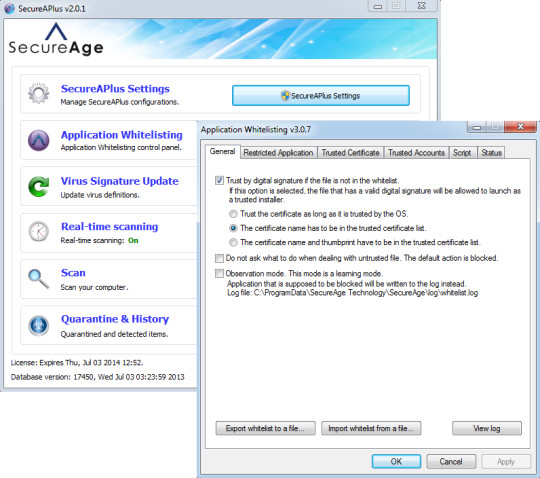540x478 pixels.
Task: Select Trust certificate if trusted by OS
Action: [233, 214]
